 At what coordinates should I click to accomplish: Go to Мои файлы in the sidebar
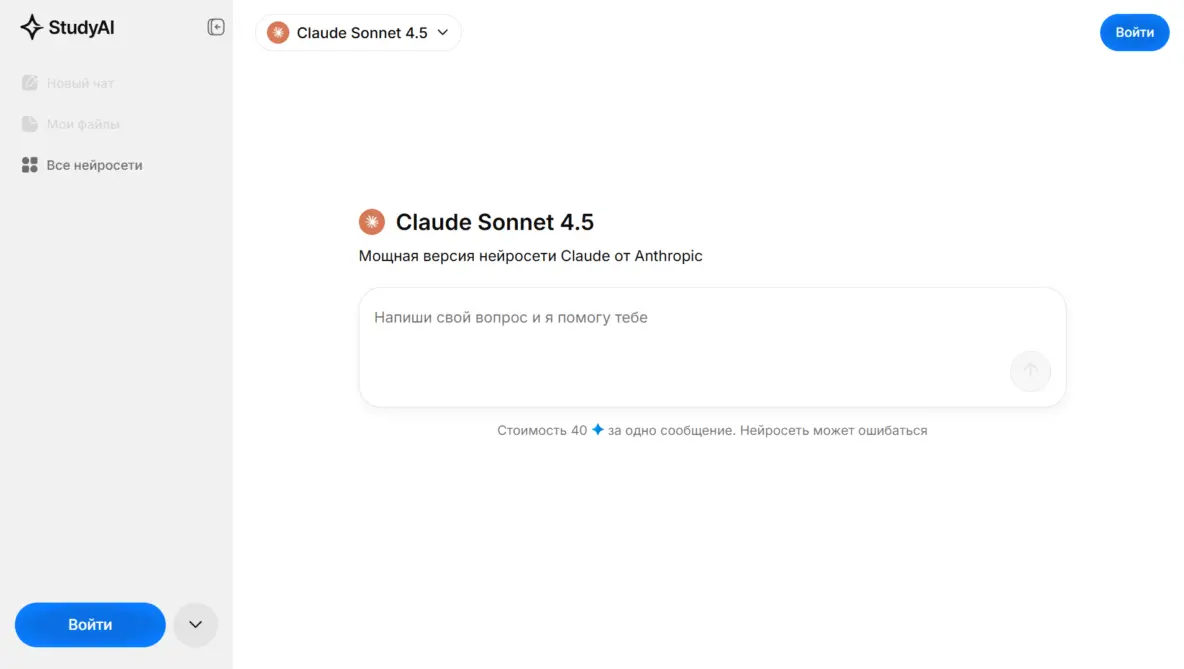coord(83,124)
